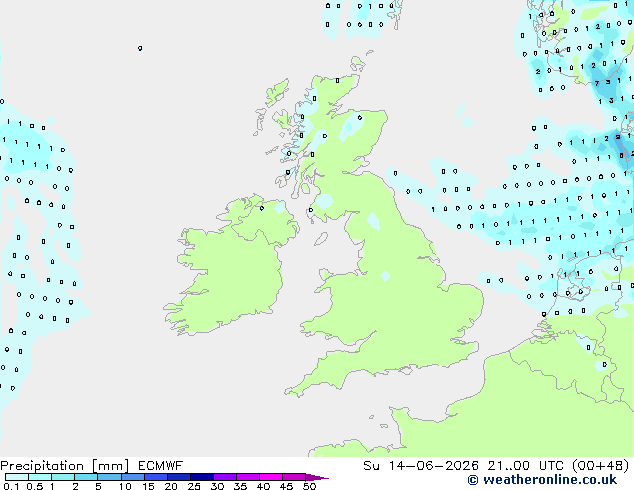Image resolution: width=634 pixels, height=490 pixels.
Task: Select the purple 30-35 mm legend swatch
Action: tap(225, 477)
